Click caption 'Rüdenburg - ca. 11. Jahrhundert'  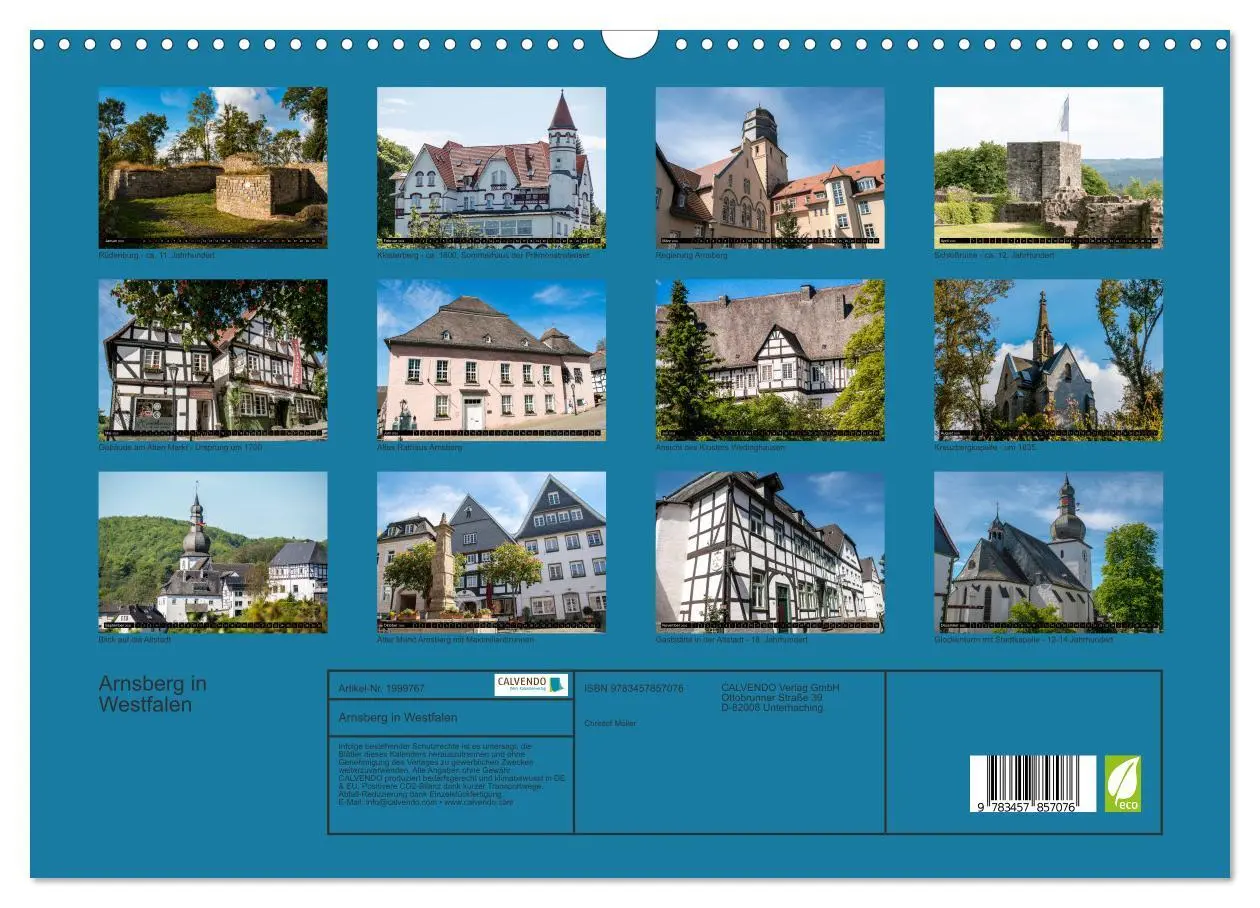click(x=157, y=255)
